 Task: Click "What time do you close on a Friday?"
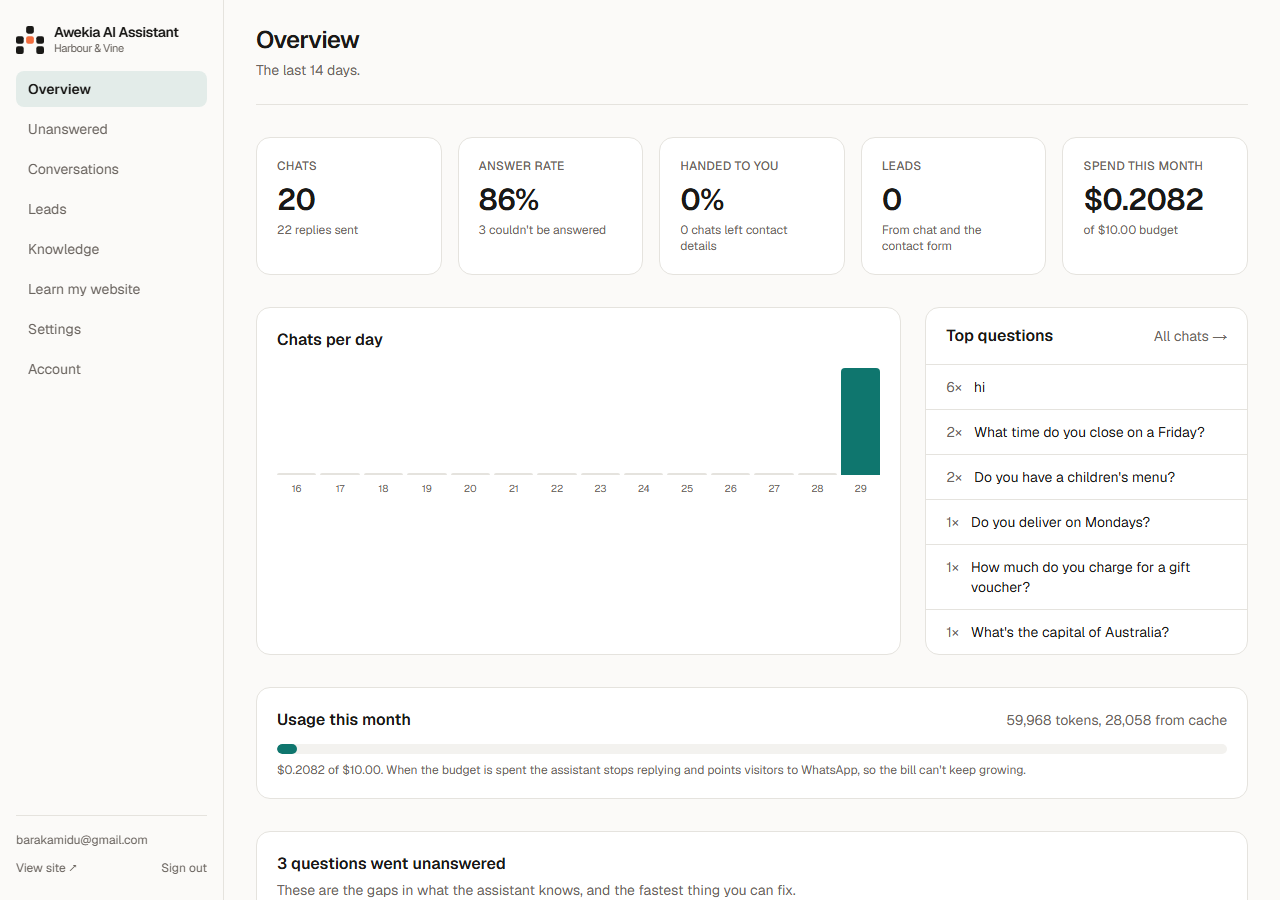coord(1086,432)
